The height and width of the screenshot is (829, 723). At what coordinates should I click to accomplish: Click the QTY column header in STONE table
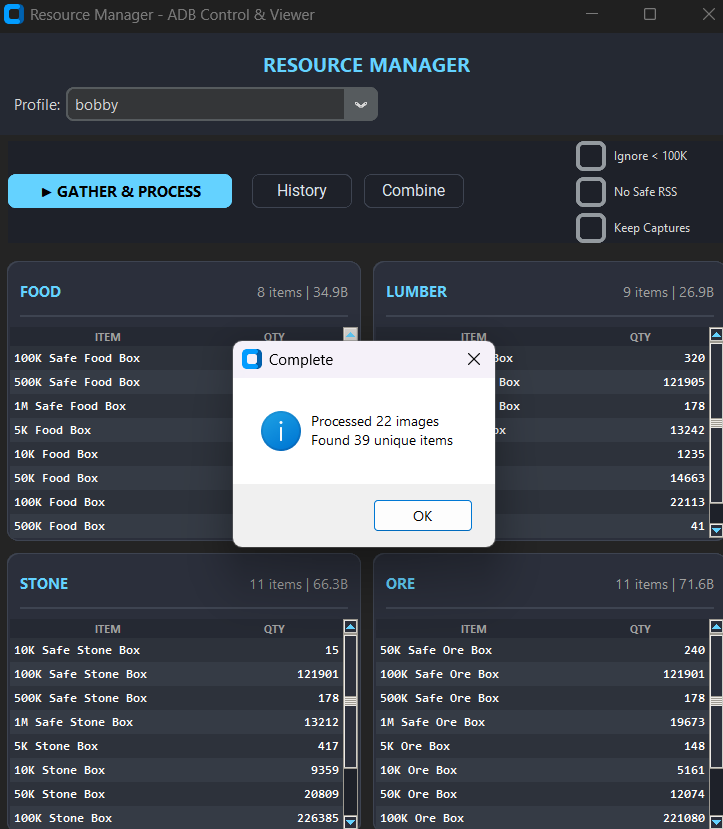(x=274, y=629)
